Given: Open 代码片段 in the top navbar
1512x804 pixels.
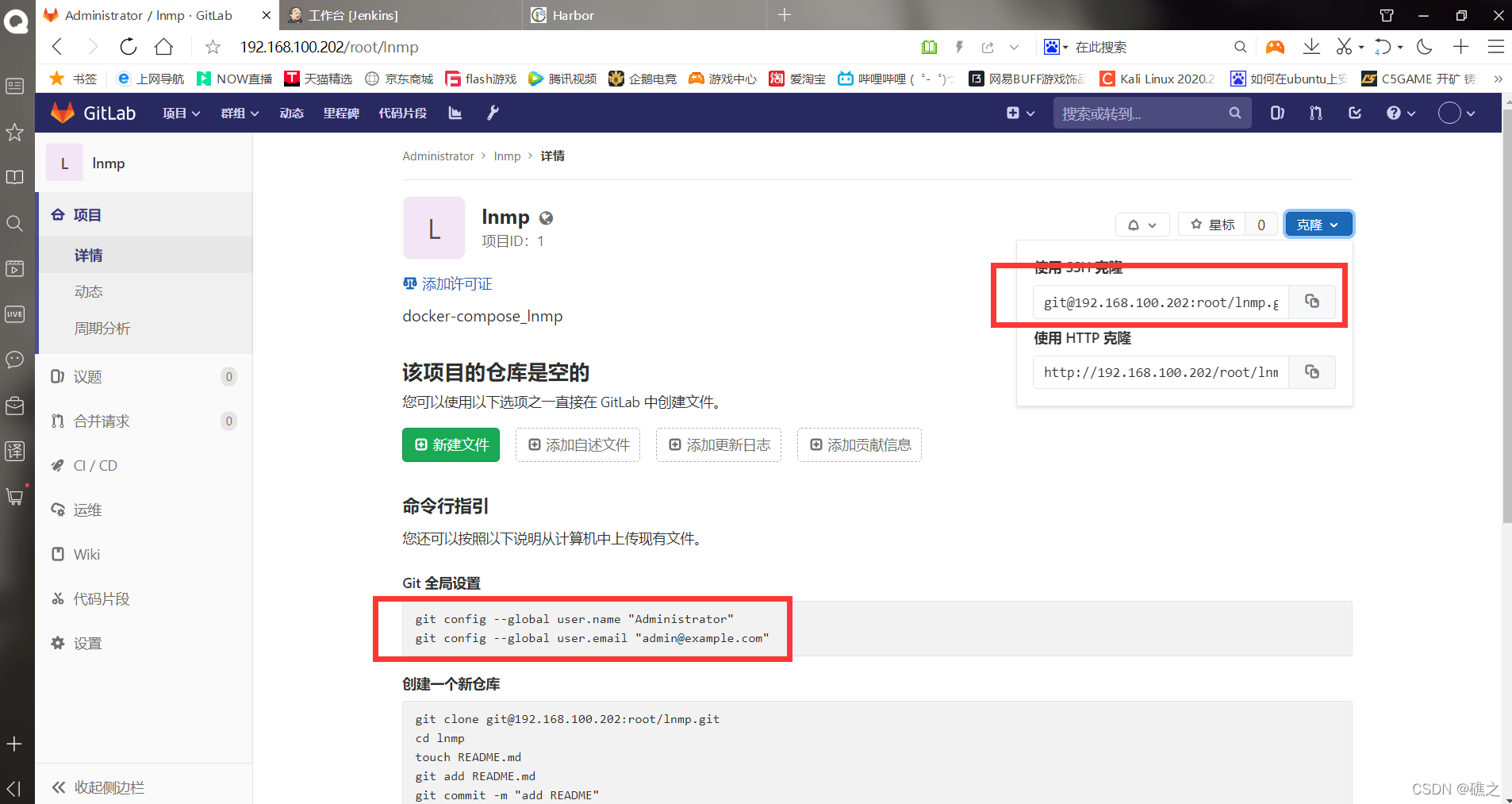Looking at the screenshot, I should [403, 113].
